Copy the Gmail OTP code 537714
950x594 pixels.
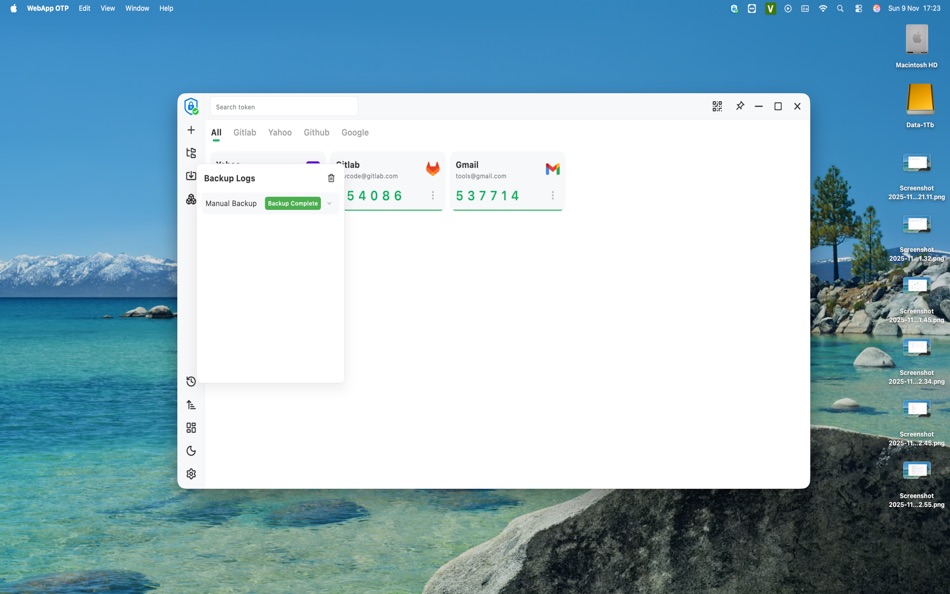click(x=488, y=196)
